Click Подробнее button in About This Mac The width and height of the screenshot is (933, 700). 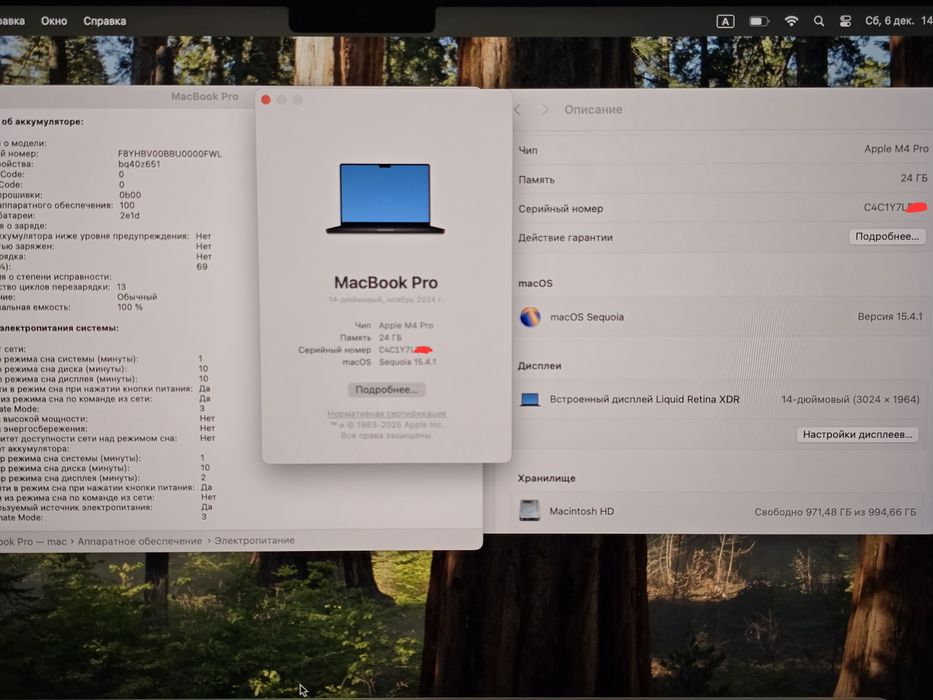(x=386, y=390)
